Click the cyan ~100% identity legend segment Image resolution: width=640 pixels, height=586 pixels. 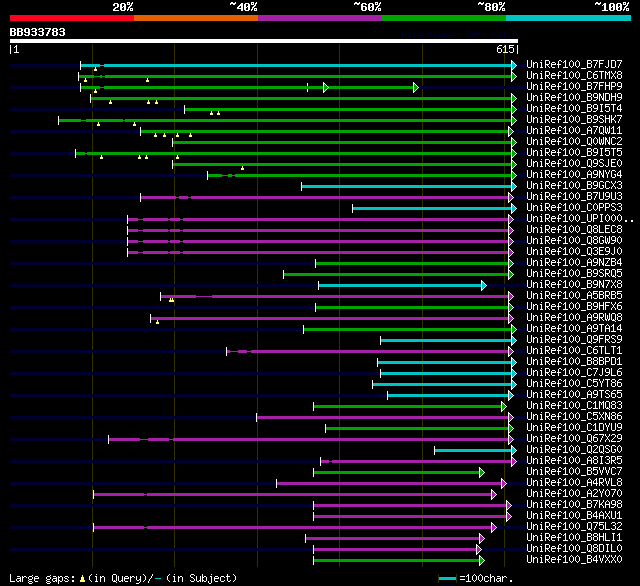[x=569, y=18]
